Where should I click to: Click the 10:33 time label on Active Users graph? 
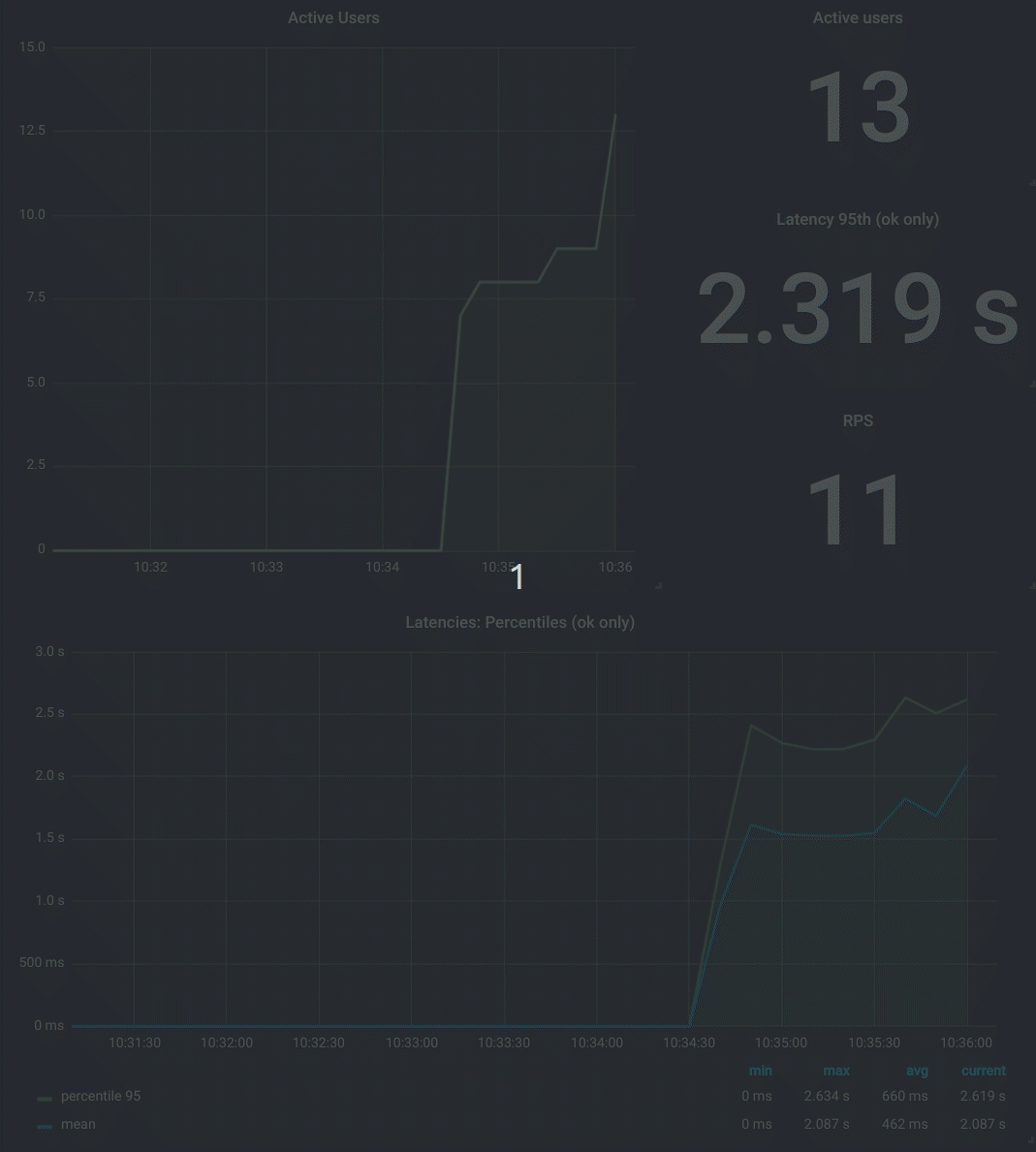tap(266, 567)
